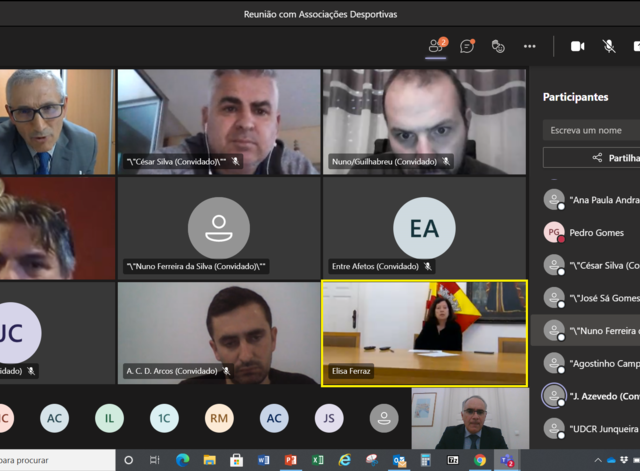Open the participants panel icon in toolbar
This screenshot has height=471, width=640.
(436, 46)
